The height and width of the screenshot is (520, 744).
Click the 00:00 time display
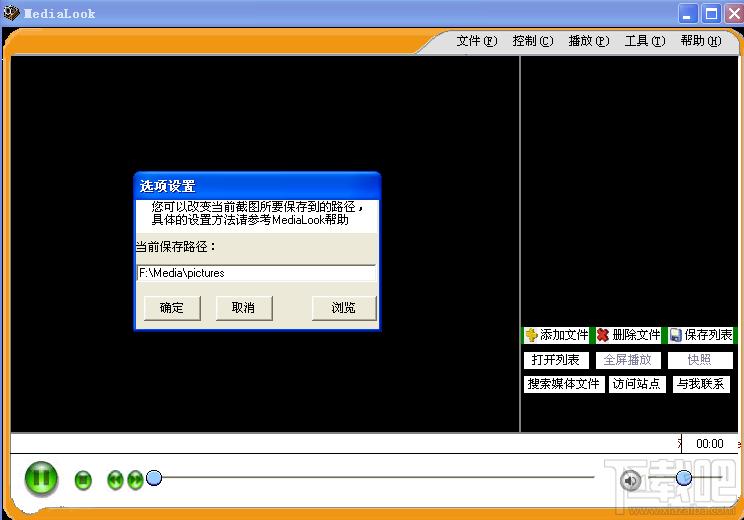(710, 444)
